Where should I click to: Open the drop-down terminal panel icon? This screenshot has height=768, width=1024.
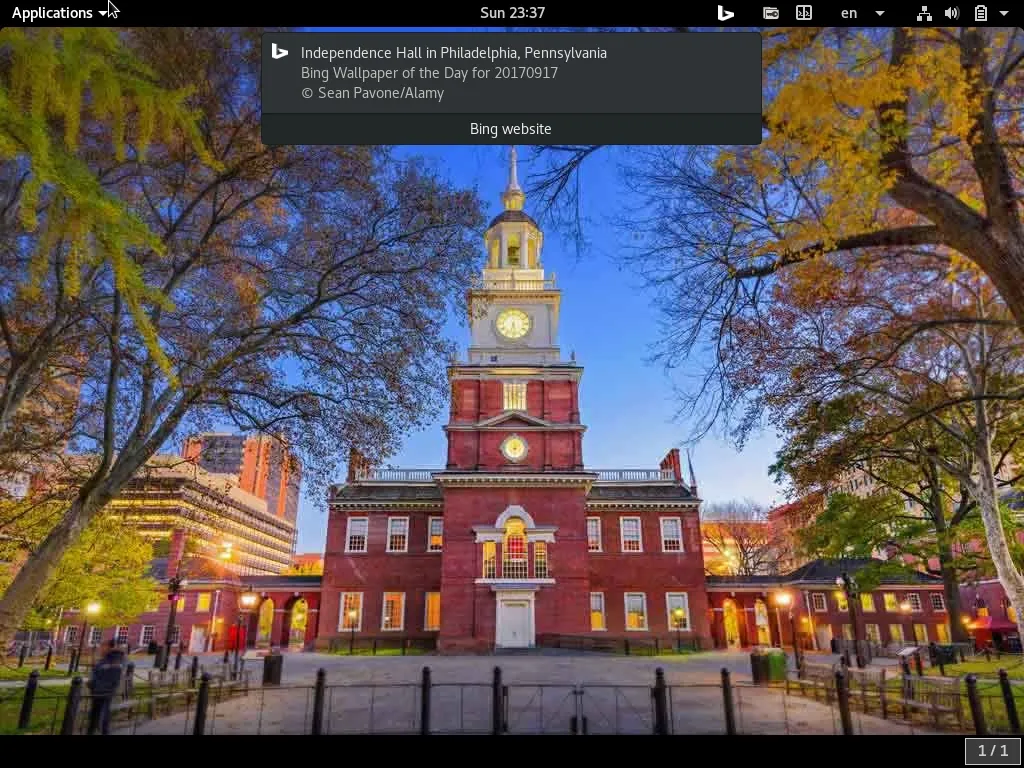(x=804, y=13)
